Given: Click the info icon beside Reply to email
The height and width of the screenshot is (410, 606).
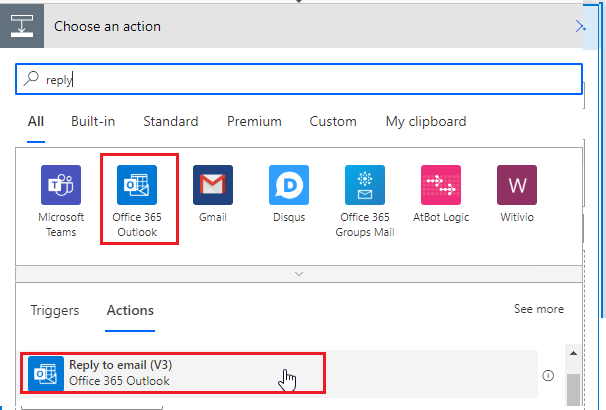Looking at the screenshot, I should click(548, 376).
